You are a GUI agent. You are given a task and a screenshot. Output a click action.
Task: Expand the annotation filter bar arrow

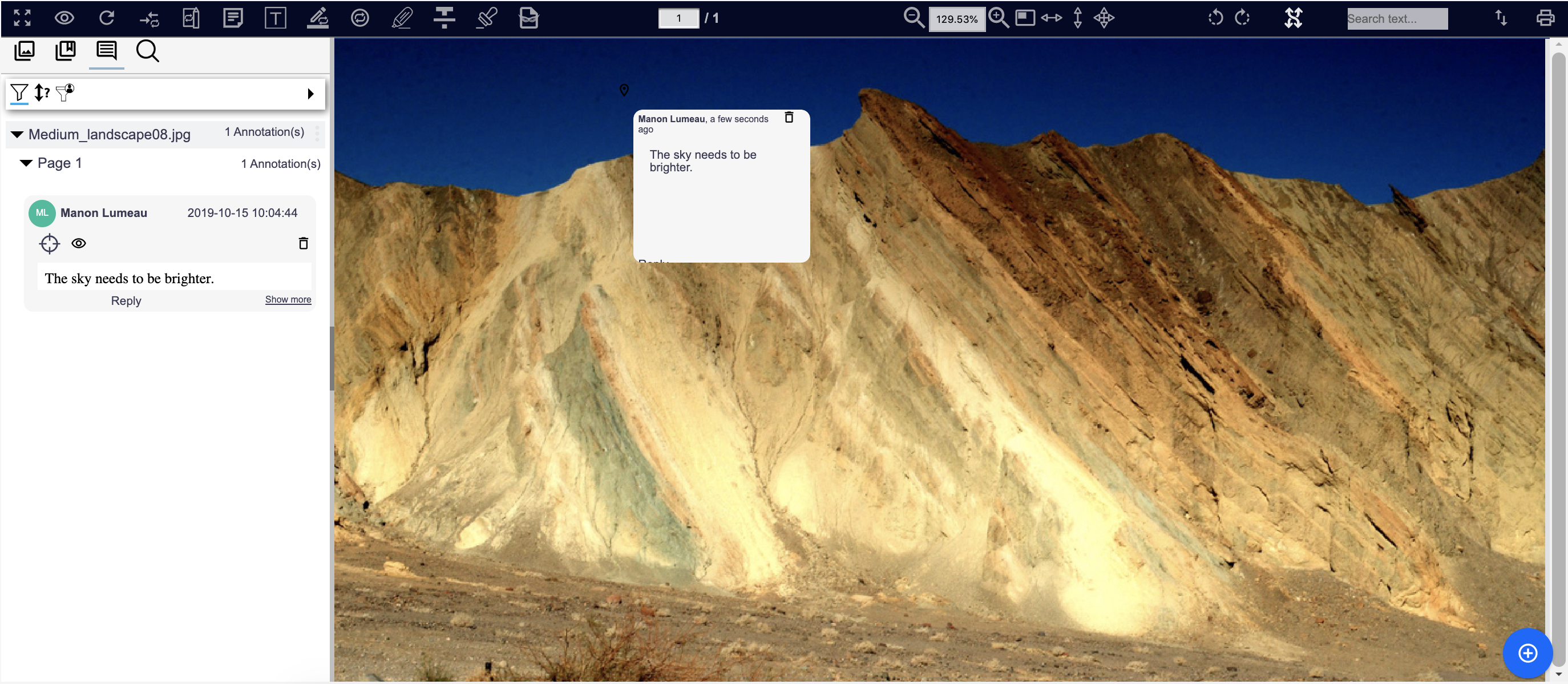pos(310,94)
